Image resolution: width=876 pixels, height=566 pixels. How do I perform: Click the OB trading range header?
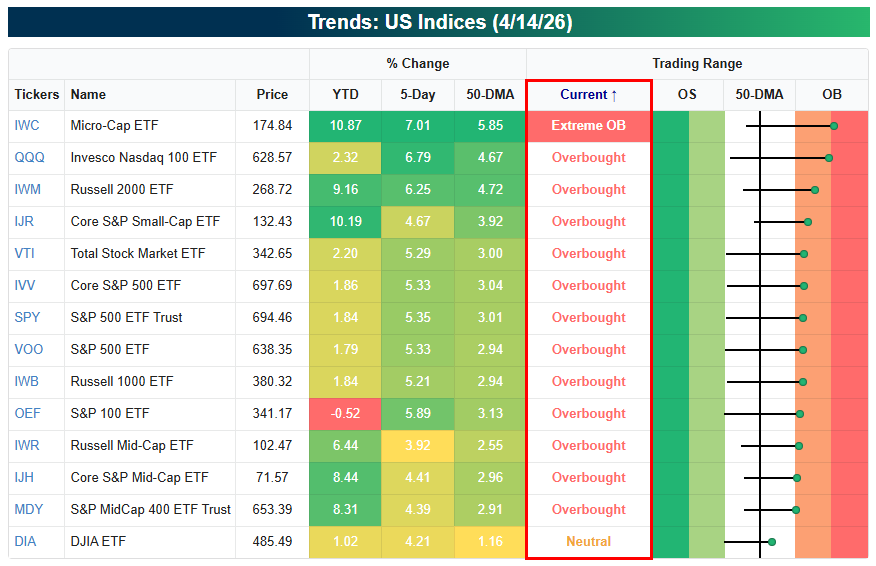[831, 94]
